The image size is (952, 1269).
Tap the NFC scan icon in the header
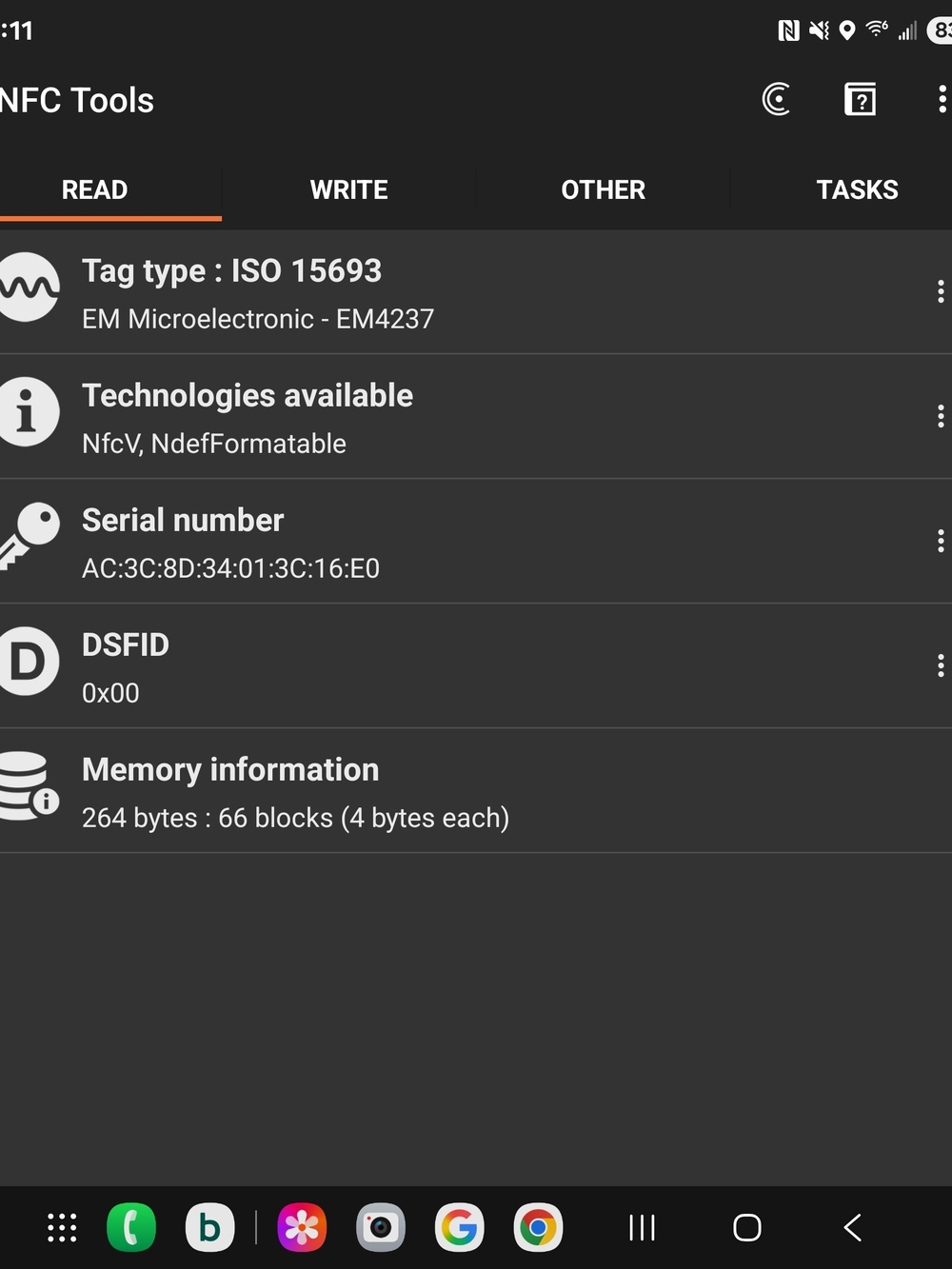pos(776,99)
